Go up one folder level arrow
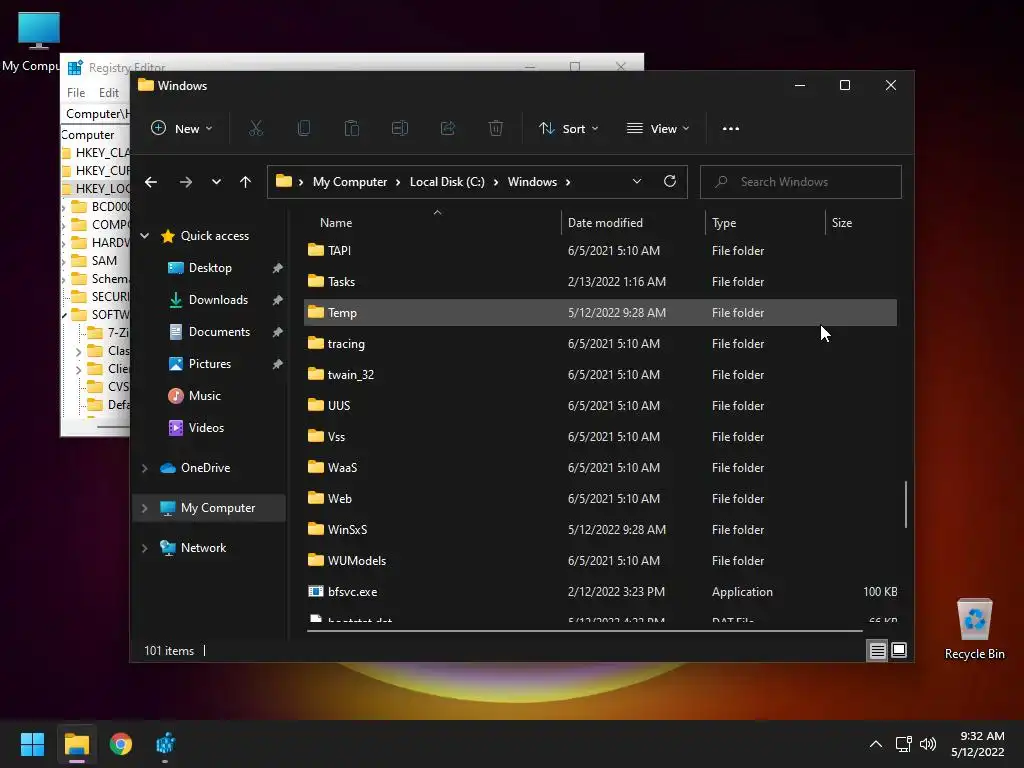1024x768 pixels. (246, 182)
